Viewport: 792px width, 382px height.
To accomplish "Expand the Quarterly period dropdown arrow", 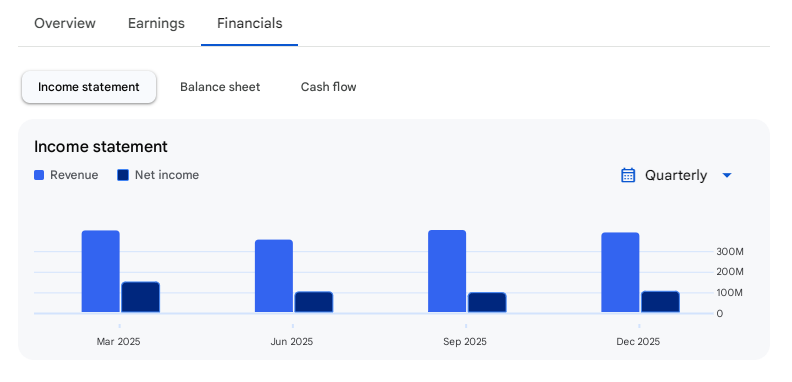I will tap(727, 175).
